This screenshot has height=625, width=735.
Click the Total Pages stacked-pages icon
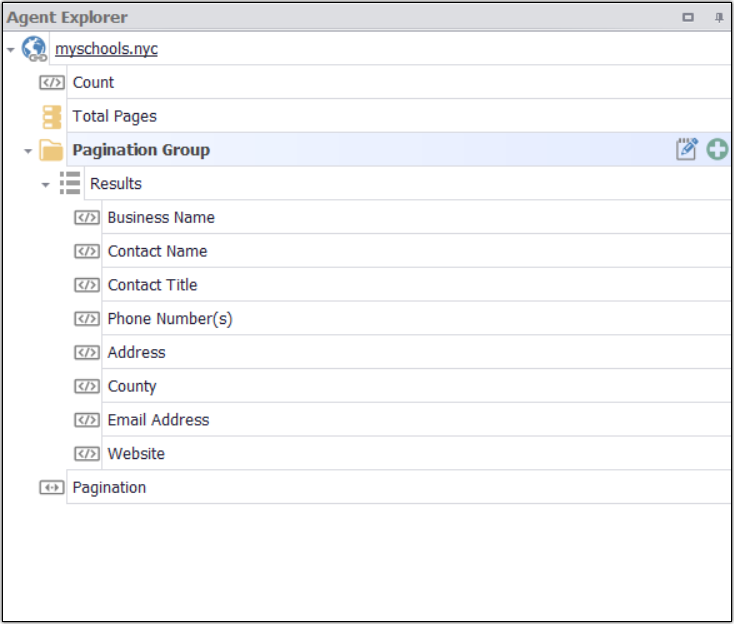(x=51, y=117)
